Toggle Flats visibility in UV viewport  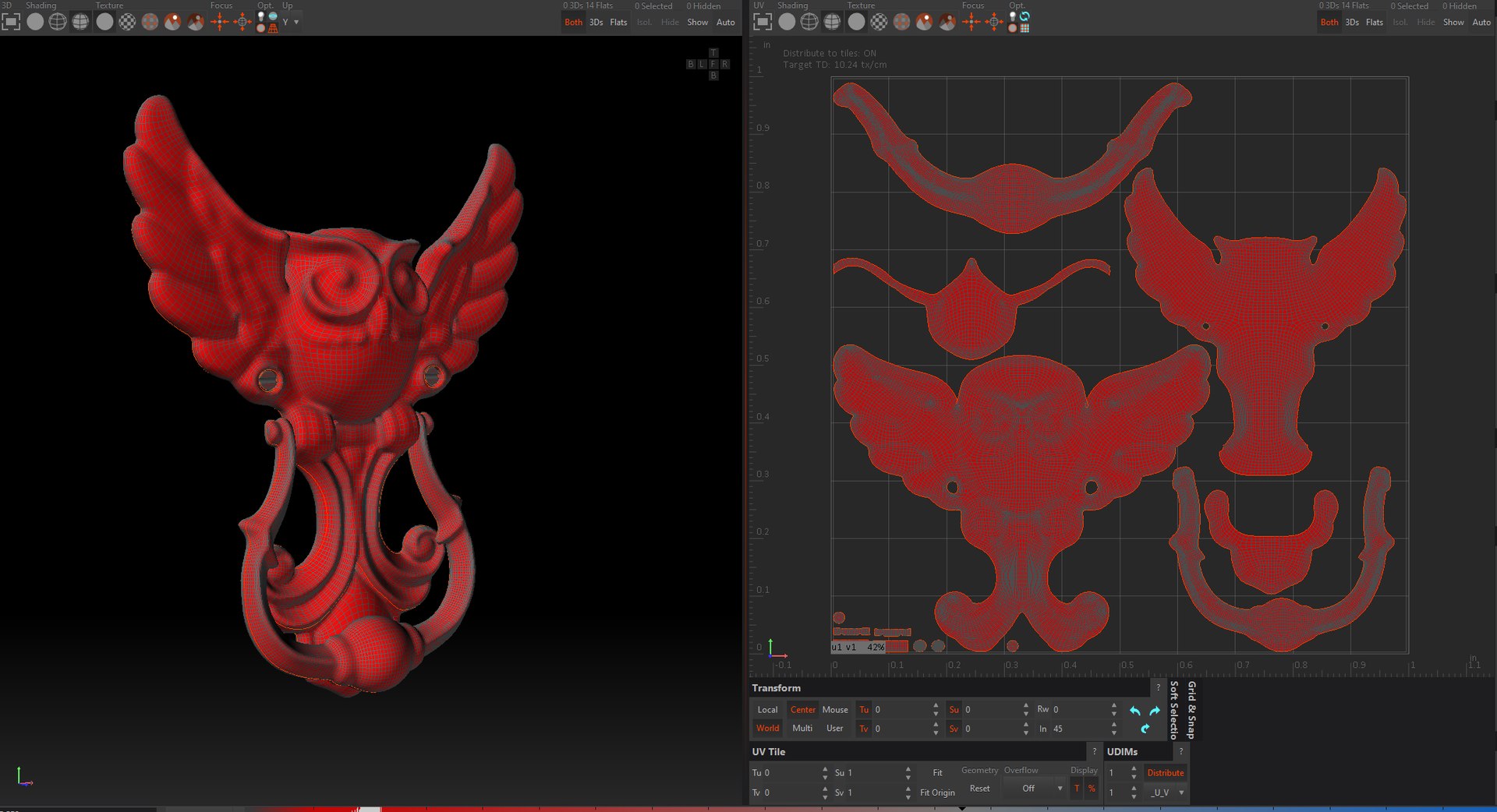tap(1375, 23)
